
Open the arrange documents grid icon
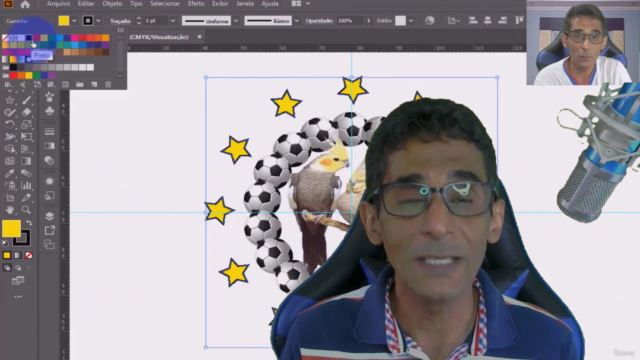[x=296, y=4]
